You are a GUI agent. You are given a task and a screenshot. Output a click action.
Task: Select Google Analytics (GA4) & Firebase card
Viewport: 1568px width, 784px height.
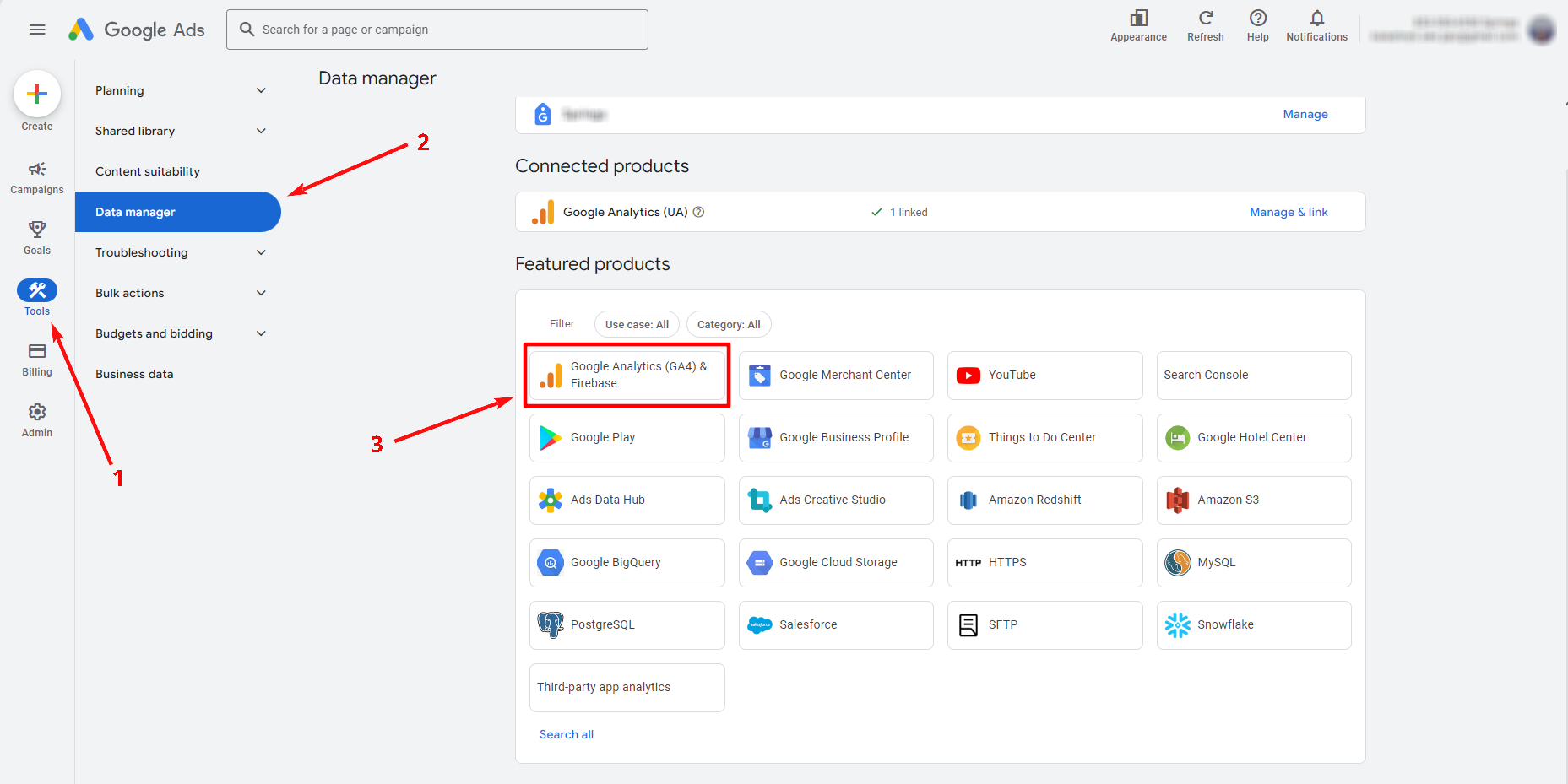[627, 376]
